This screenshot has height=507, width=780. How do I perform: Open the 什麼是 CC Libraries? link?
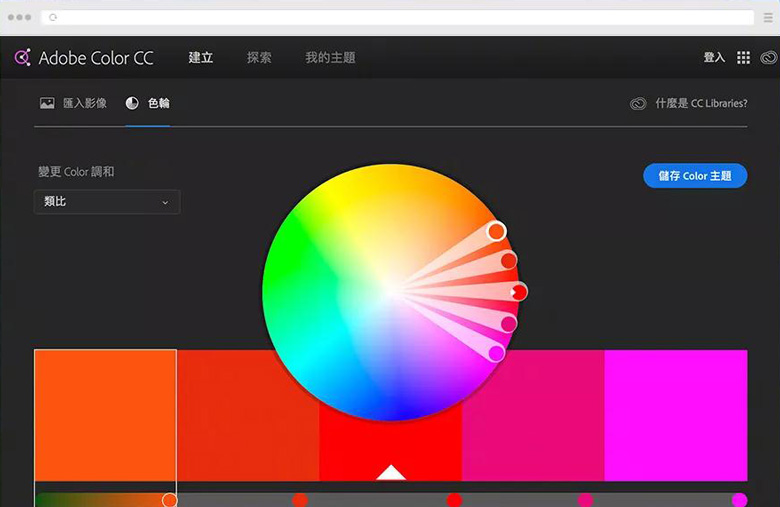pos(700,104)
